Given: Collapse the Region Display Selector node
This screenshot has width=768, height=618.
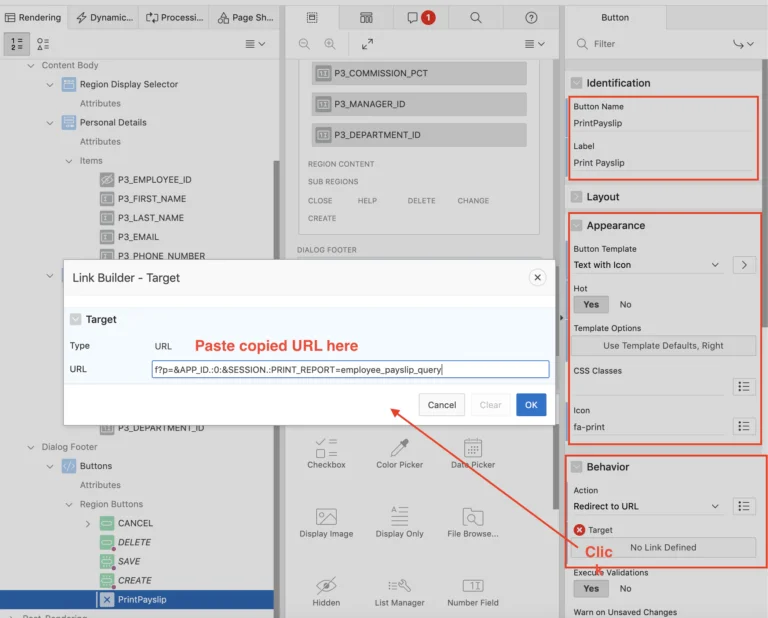Looking at the screenshot, I should click(x=50, y=84).
